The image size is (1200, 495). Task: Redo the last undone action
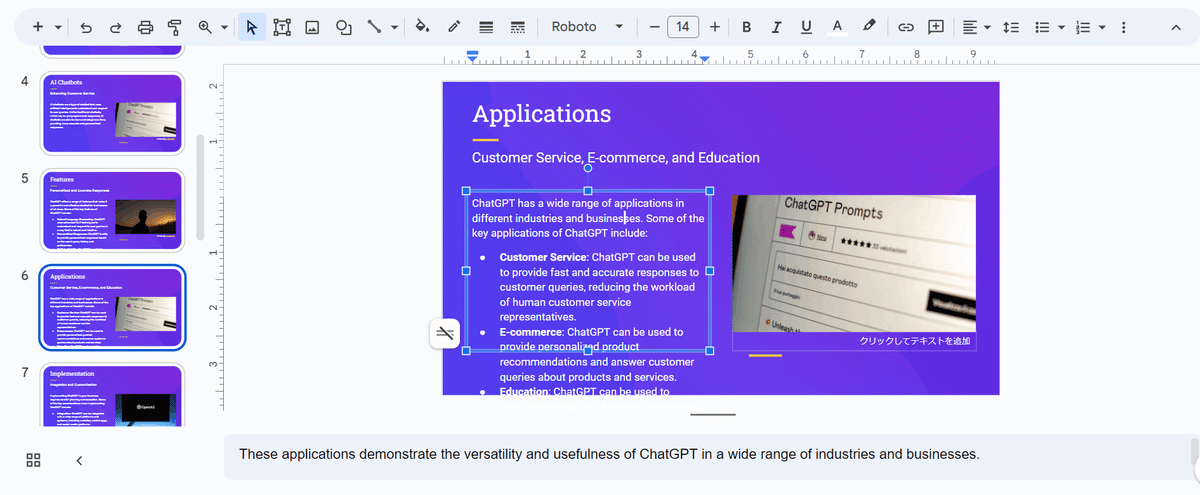[x=116, y=27]
